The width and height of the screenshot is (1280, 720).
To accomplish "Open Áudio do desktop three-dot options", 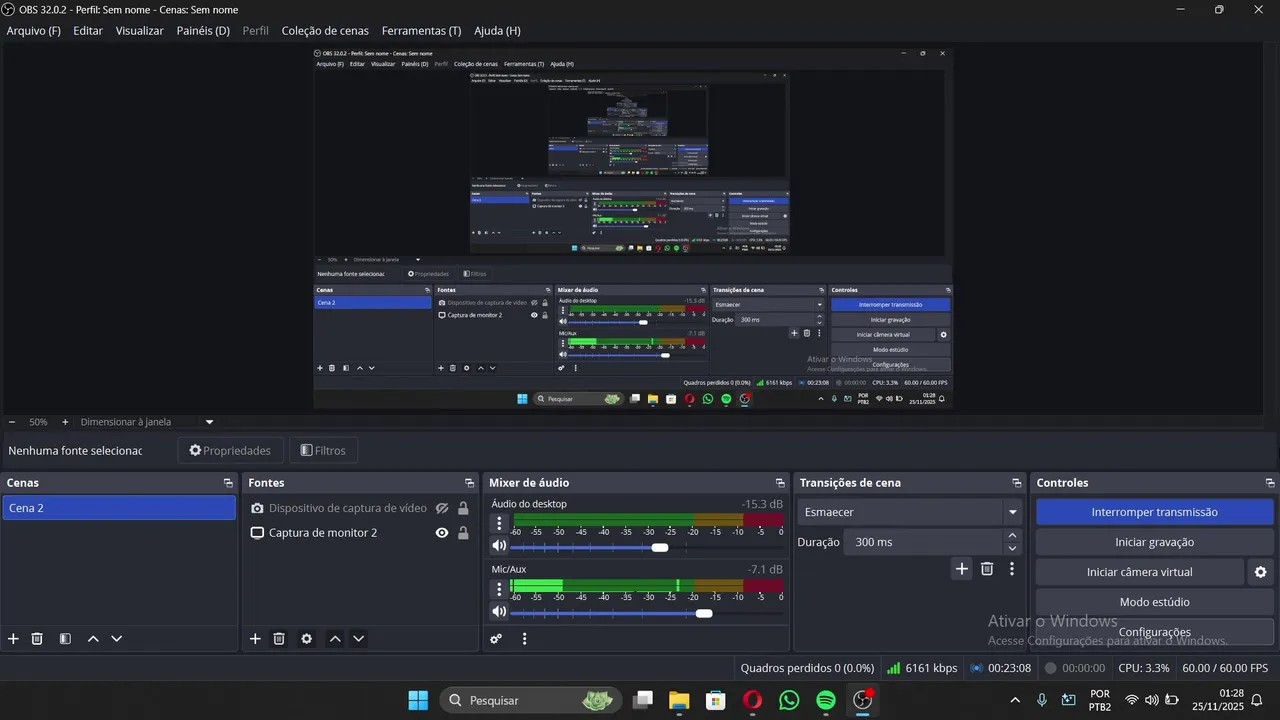I will 499,523.
